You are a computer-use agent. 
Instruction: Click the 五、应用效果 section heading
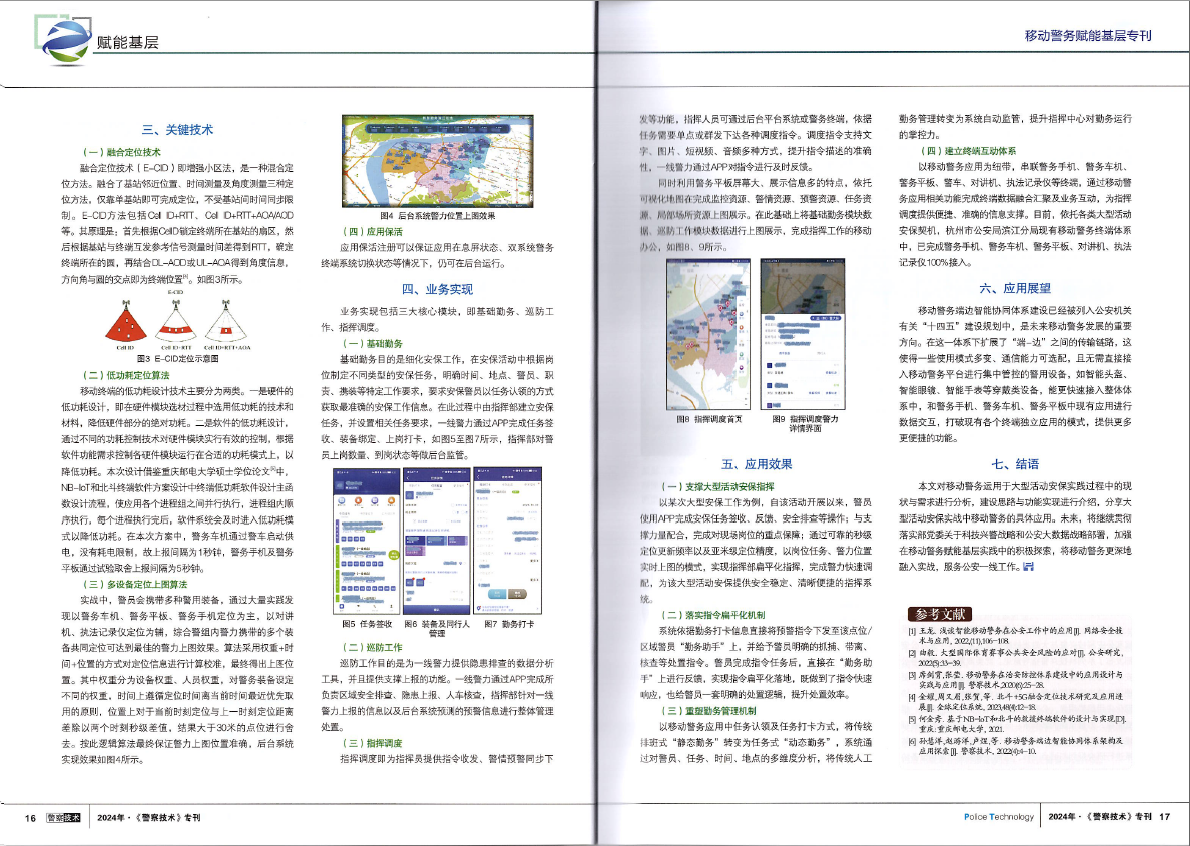[756, 464]
